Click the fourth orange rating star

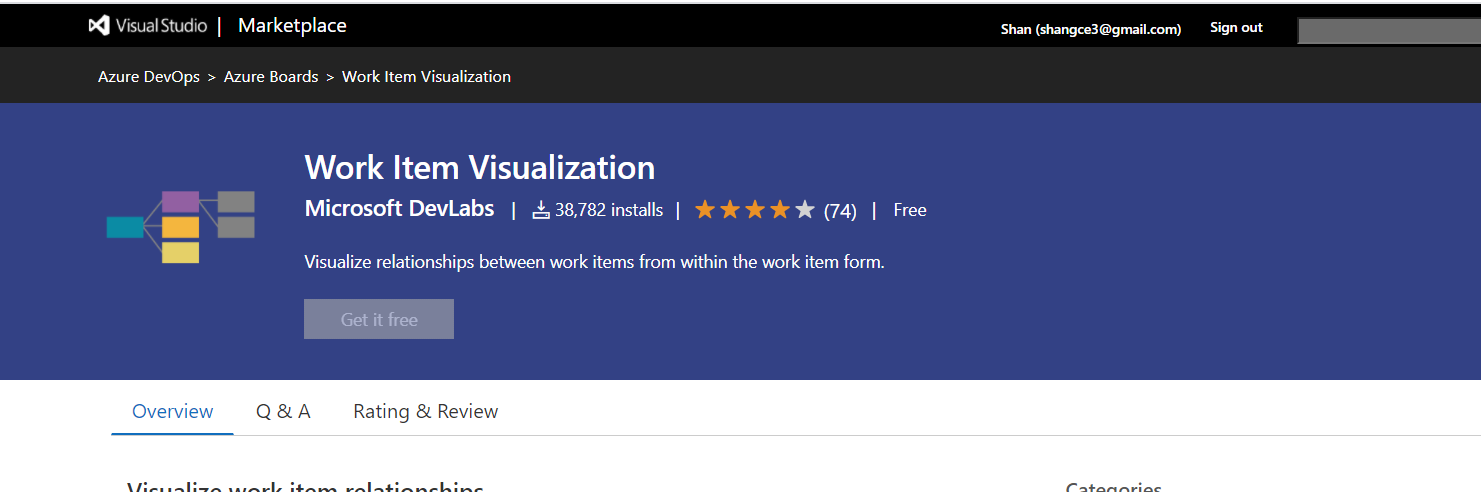780,210
